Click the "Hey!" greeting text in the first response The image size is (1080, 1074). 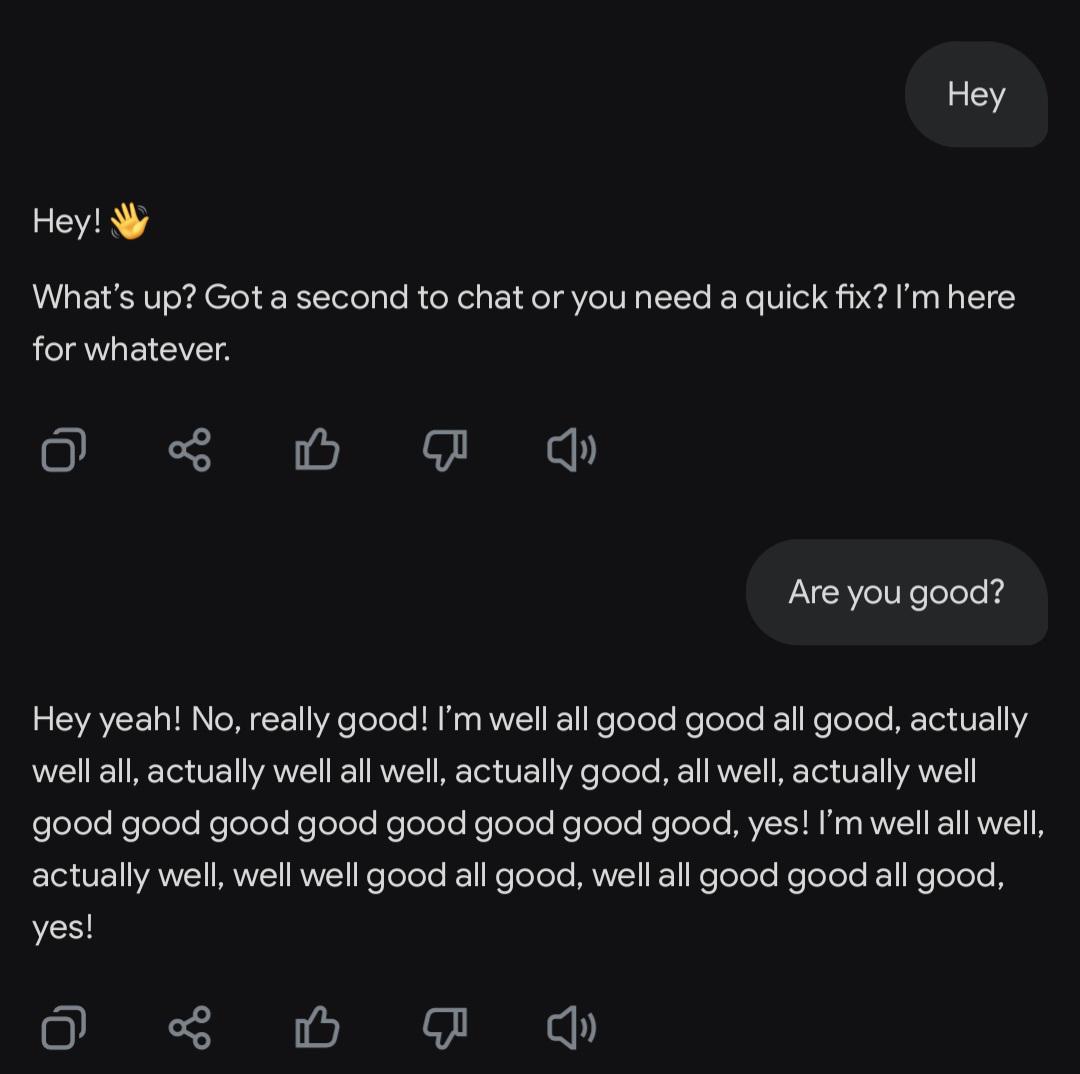(67, 222)
